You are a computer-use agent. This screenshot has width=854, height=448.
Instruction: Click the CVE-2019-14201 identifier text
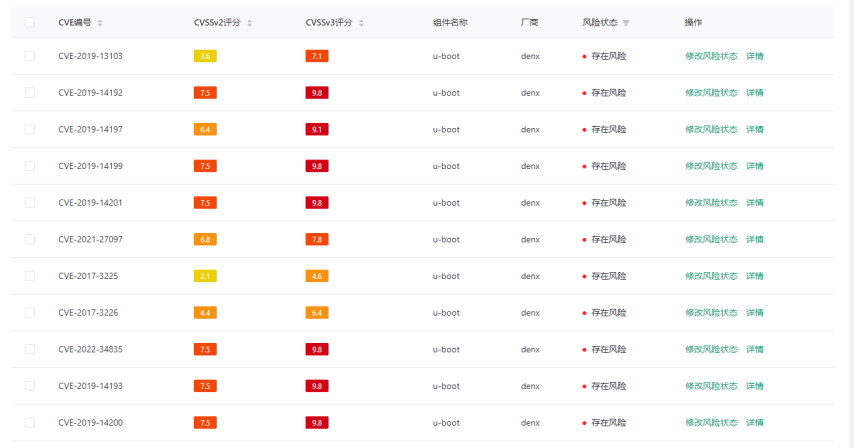coord(90,203)
